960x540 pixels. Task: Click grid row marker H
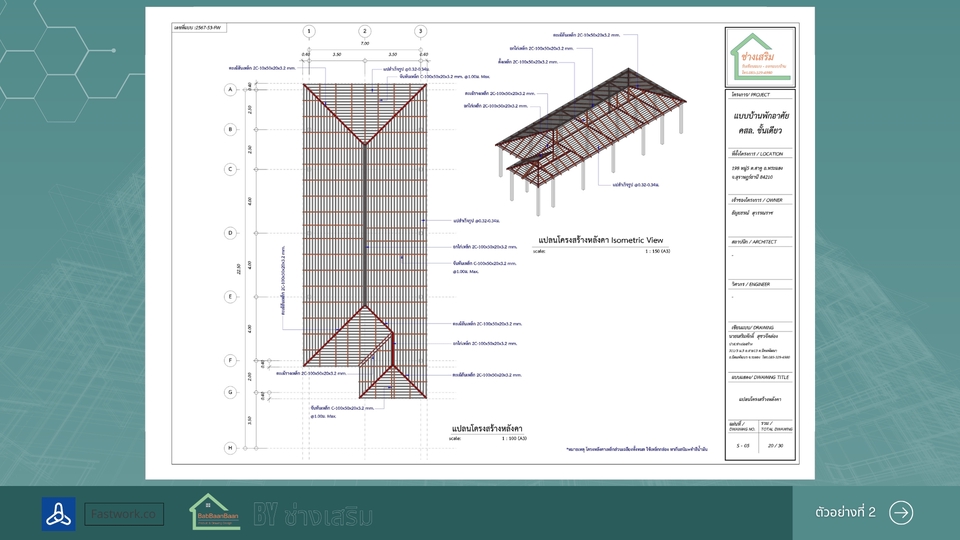coord(230,448)
